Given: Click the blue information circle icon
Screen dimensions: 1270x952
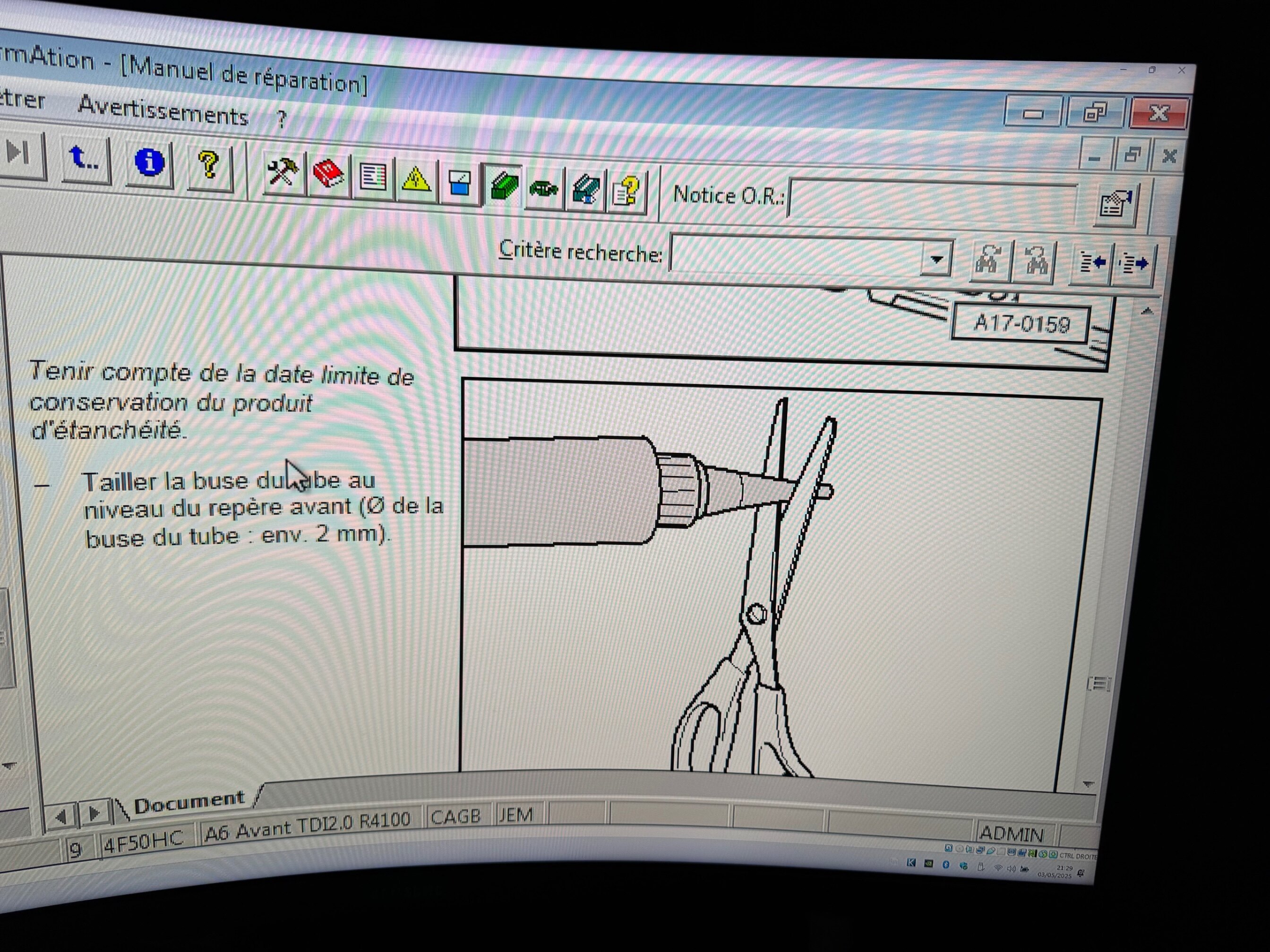Looking at the screenshot, I should pos(149,163).
